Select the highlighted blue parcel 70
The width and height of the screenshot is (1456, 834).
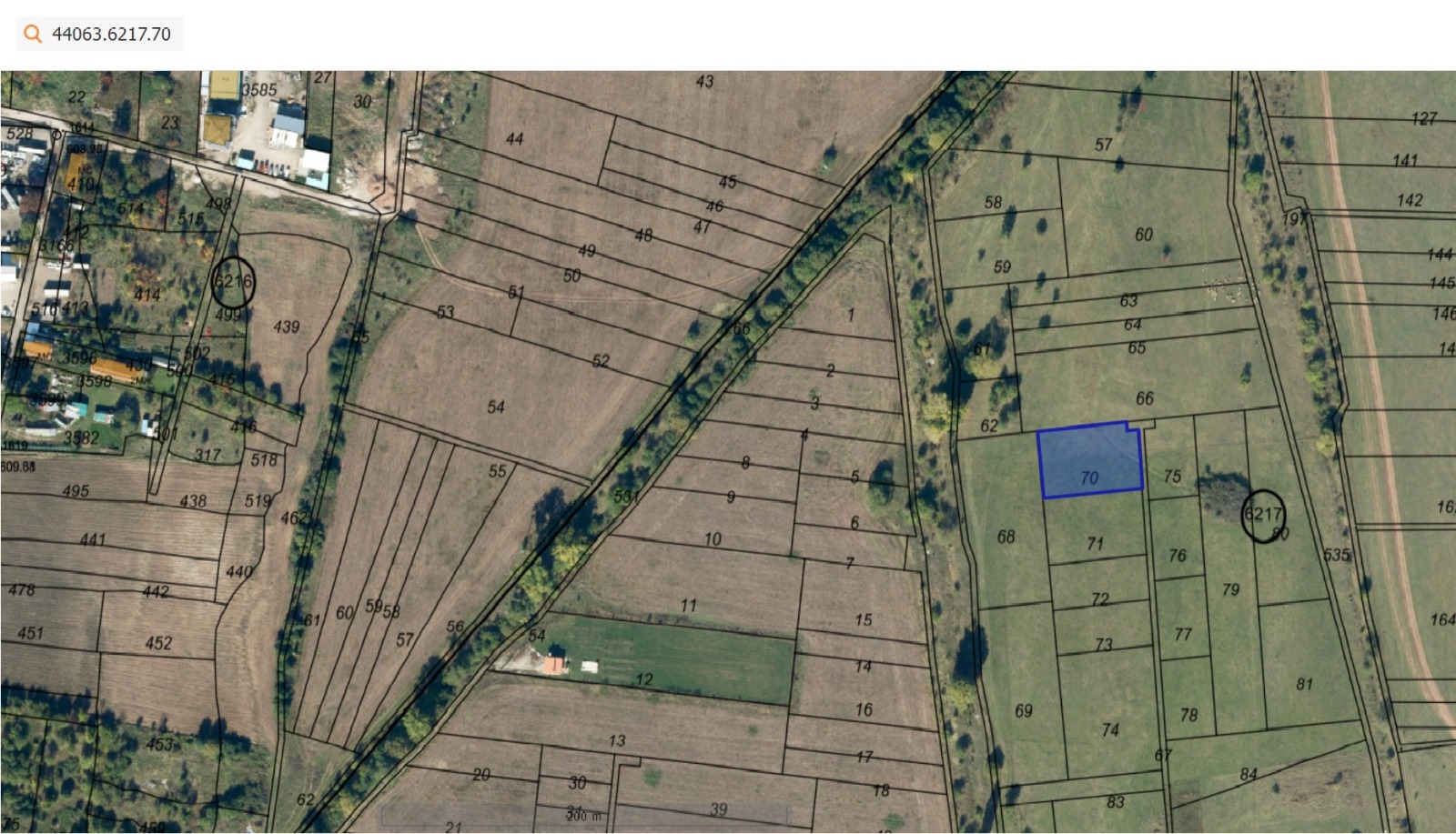point(1089,460)
